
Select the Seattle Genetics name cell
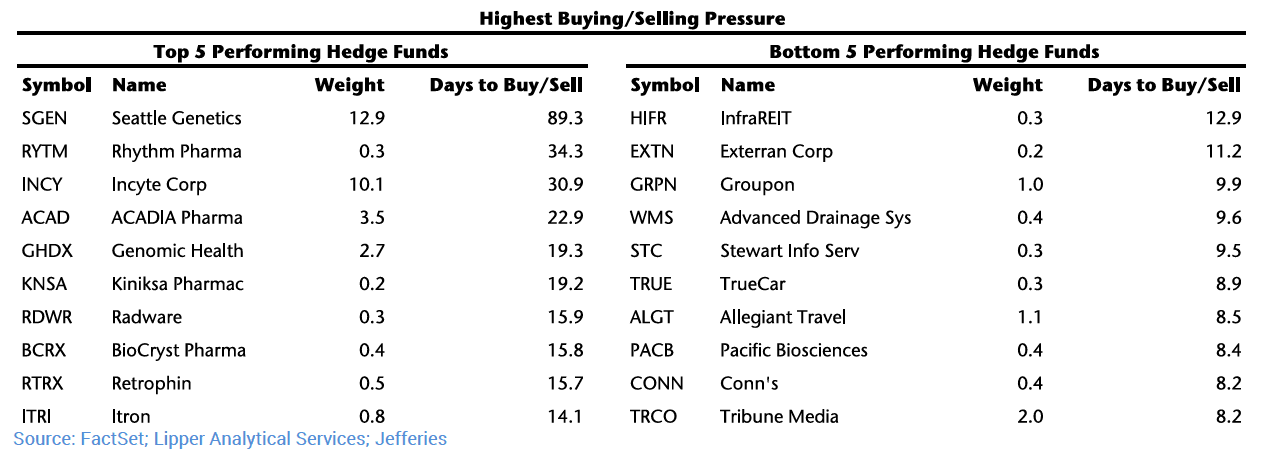(x=176, y=118)
